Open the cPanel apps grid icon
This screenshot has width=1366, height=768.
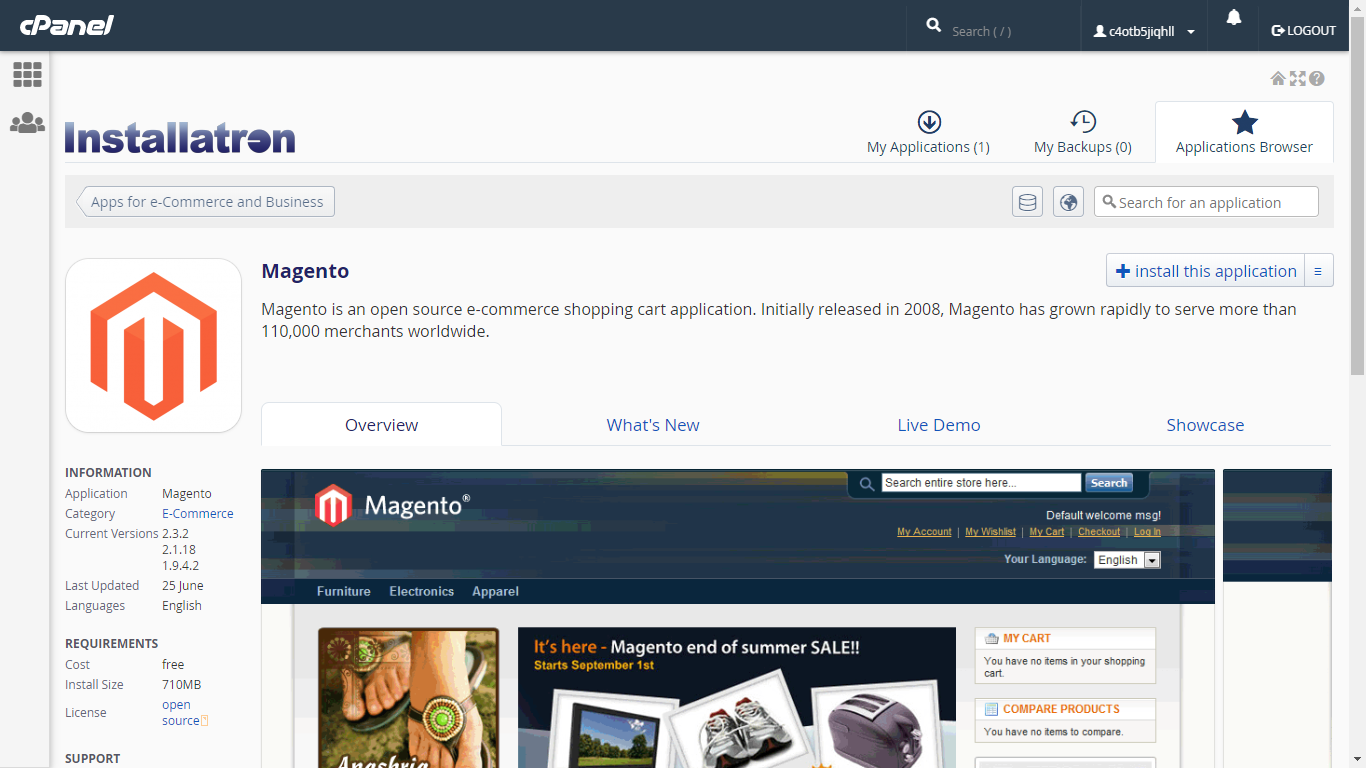(x=27, y=74)
